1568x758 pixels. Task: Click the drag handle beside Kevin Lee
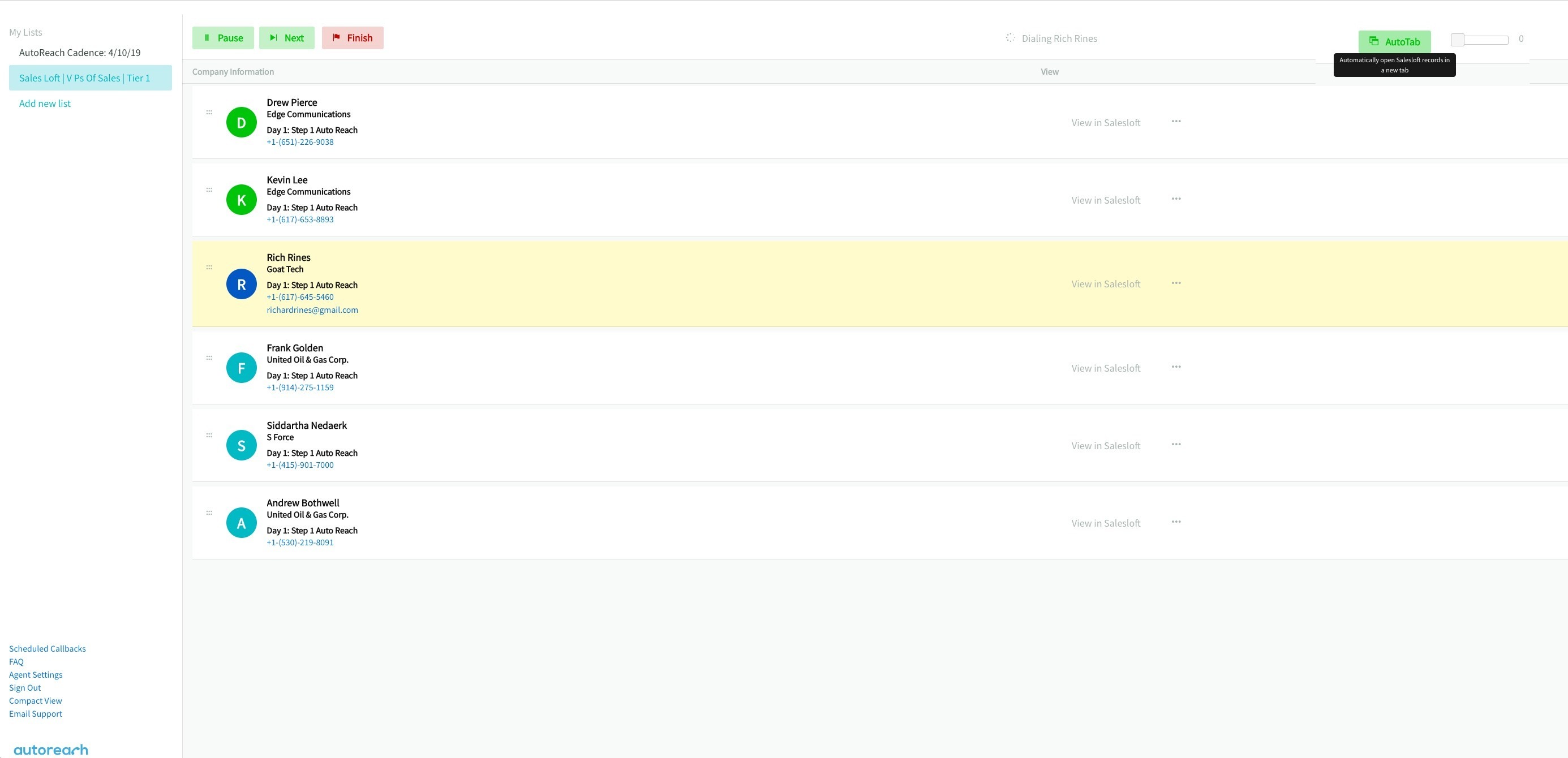pos(209,190)
